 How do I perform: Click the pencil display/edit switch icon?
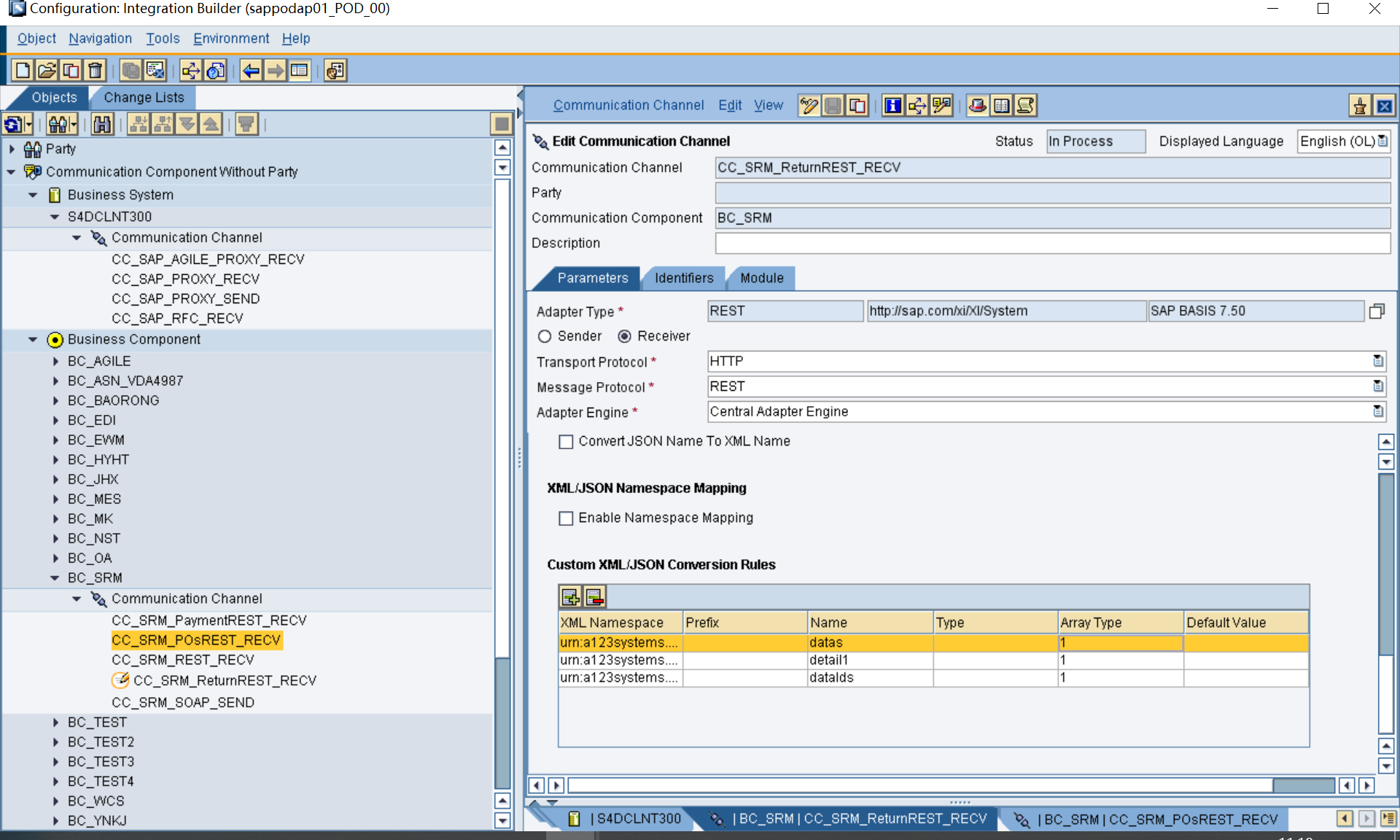(x=809, y=106)
